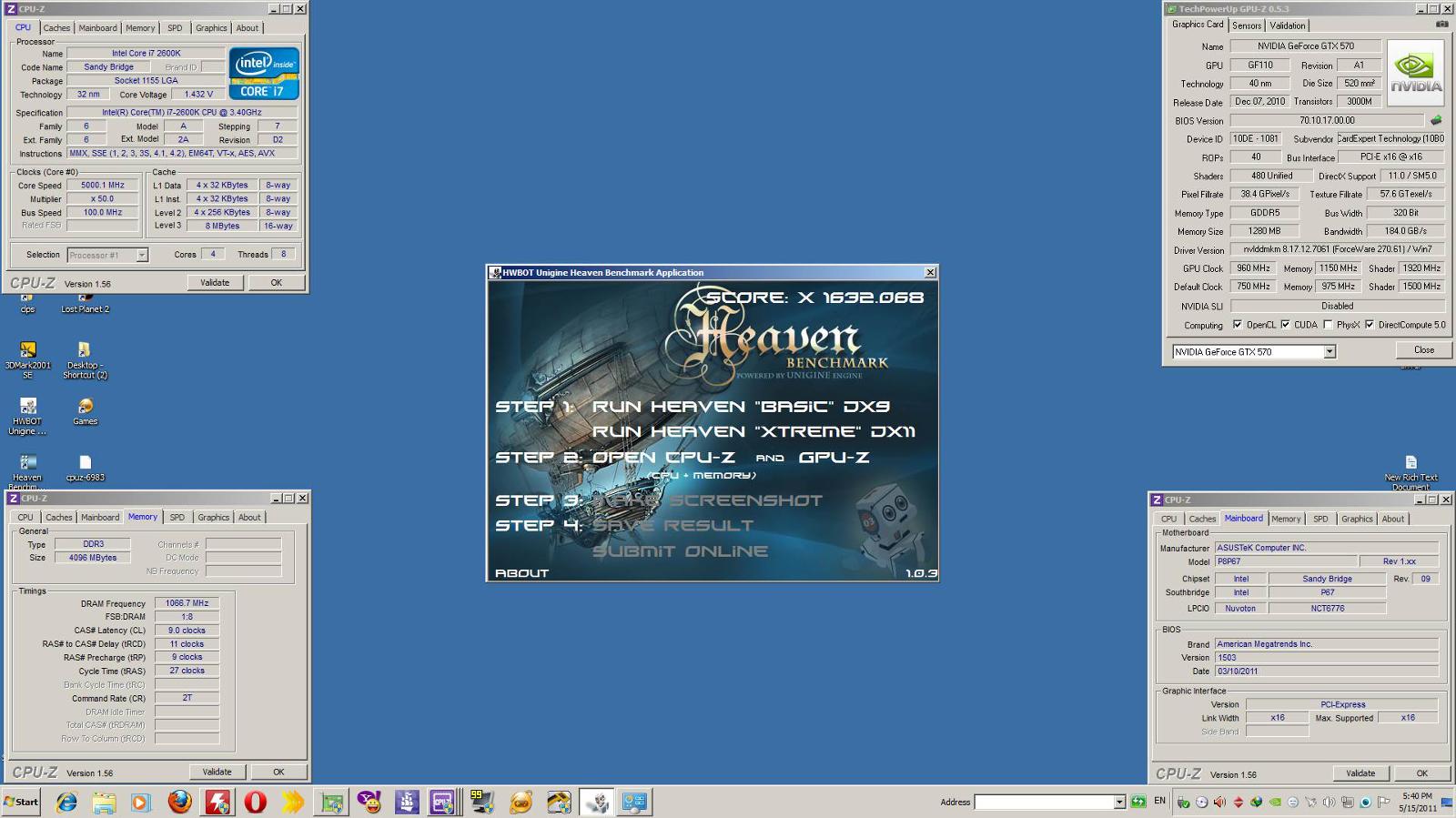
Task: Open the HWBOT Unigine desktop shortcut
Action: [27, 416]
